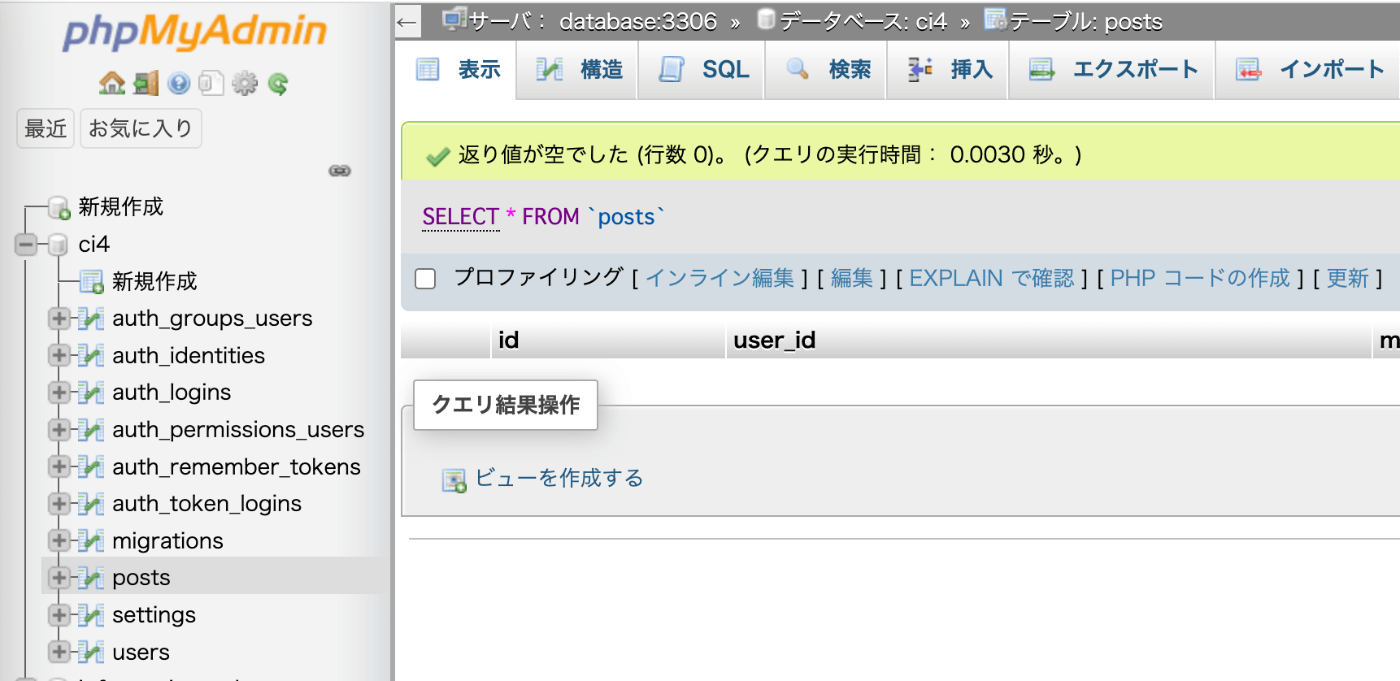Click the table icon beside auth_token_logins
The image size is (1400, 681).
(92, 504)
